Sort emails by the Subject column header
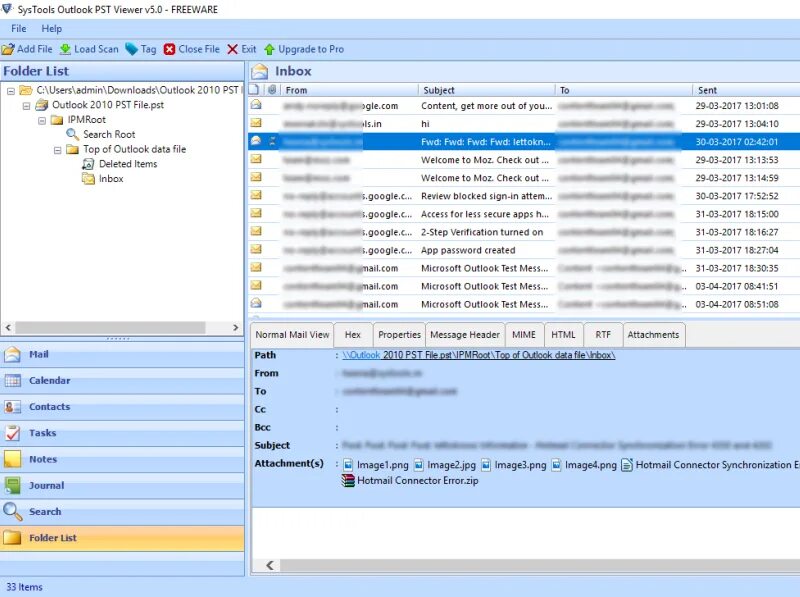This screenshot has width=800, height=597. [486, 90]
